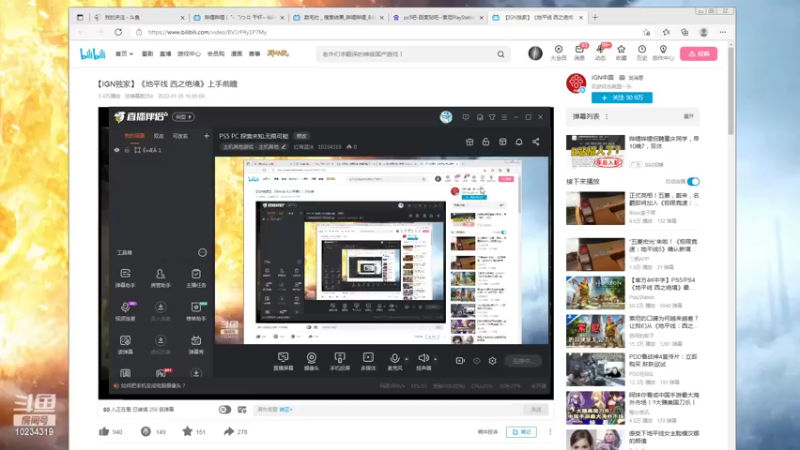Open recommended video 正式亮相 thumbnail

point(595,208)
